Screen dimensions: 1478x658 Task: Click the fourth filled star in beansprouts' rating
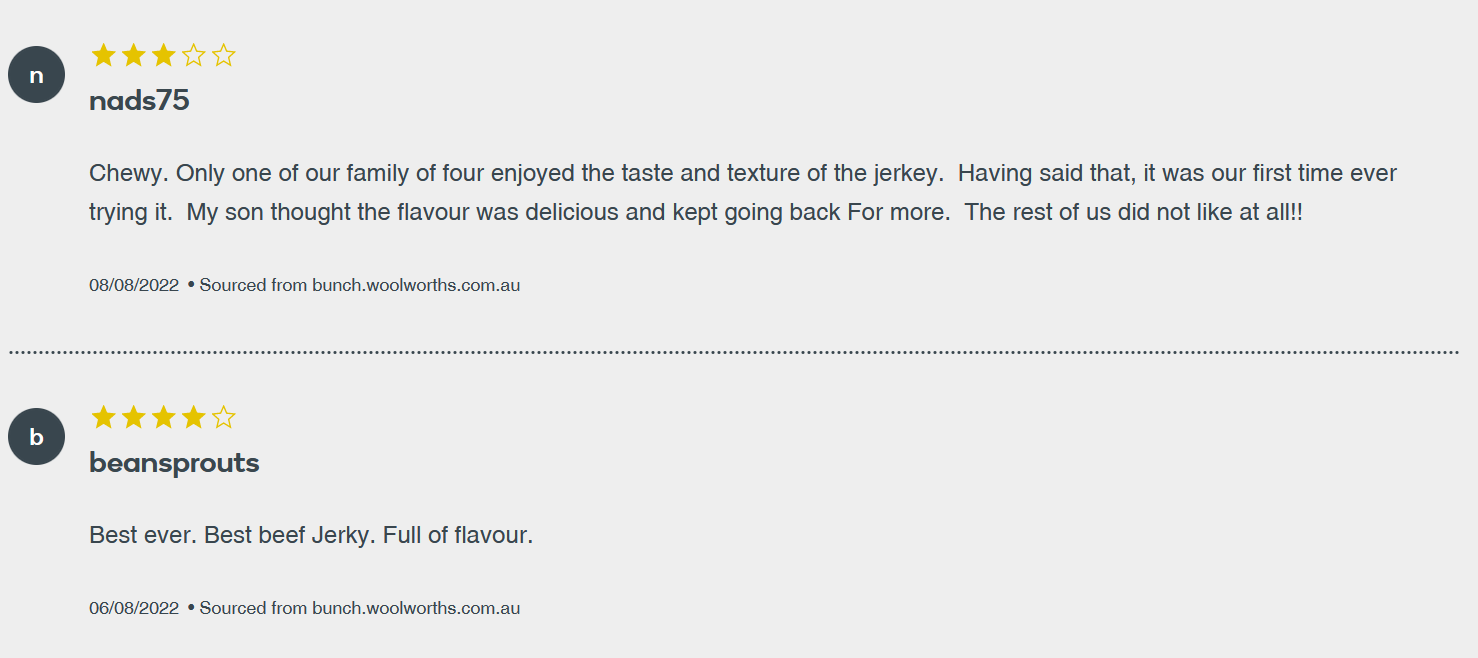[194, 417]
